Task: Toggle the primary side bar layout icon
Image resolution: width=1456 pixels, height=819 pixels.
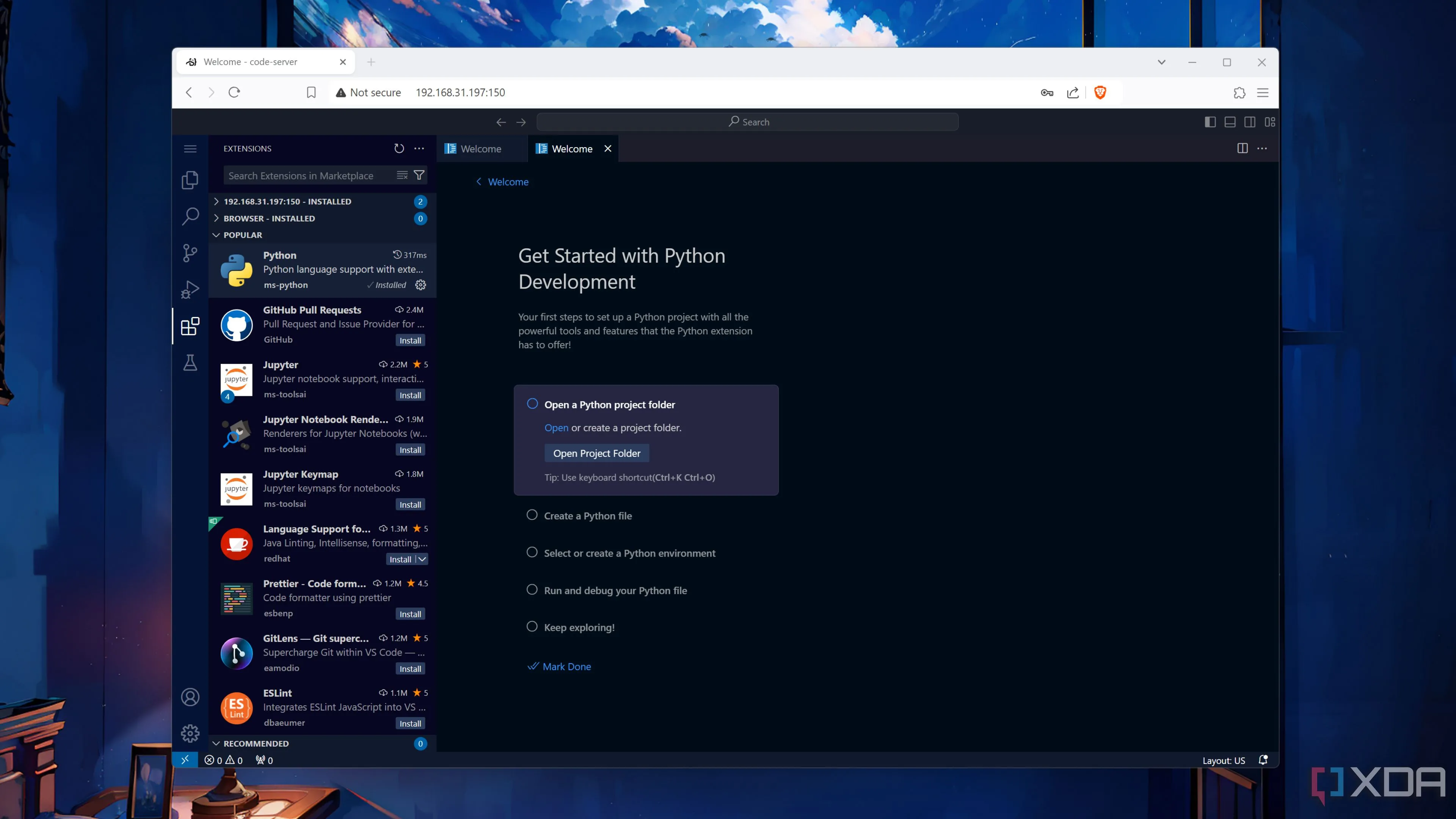Action: point(1210,122)
